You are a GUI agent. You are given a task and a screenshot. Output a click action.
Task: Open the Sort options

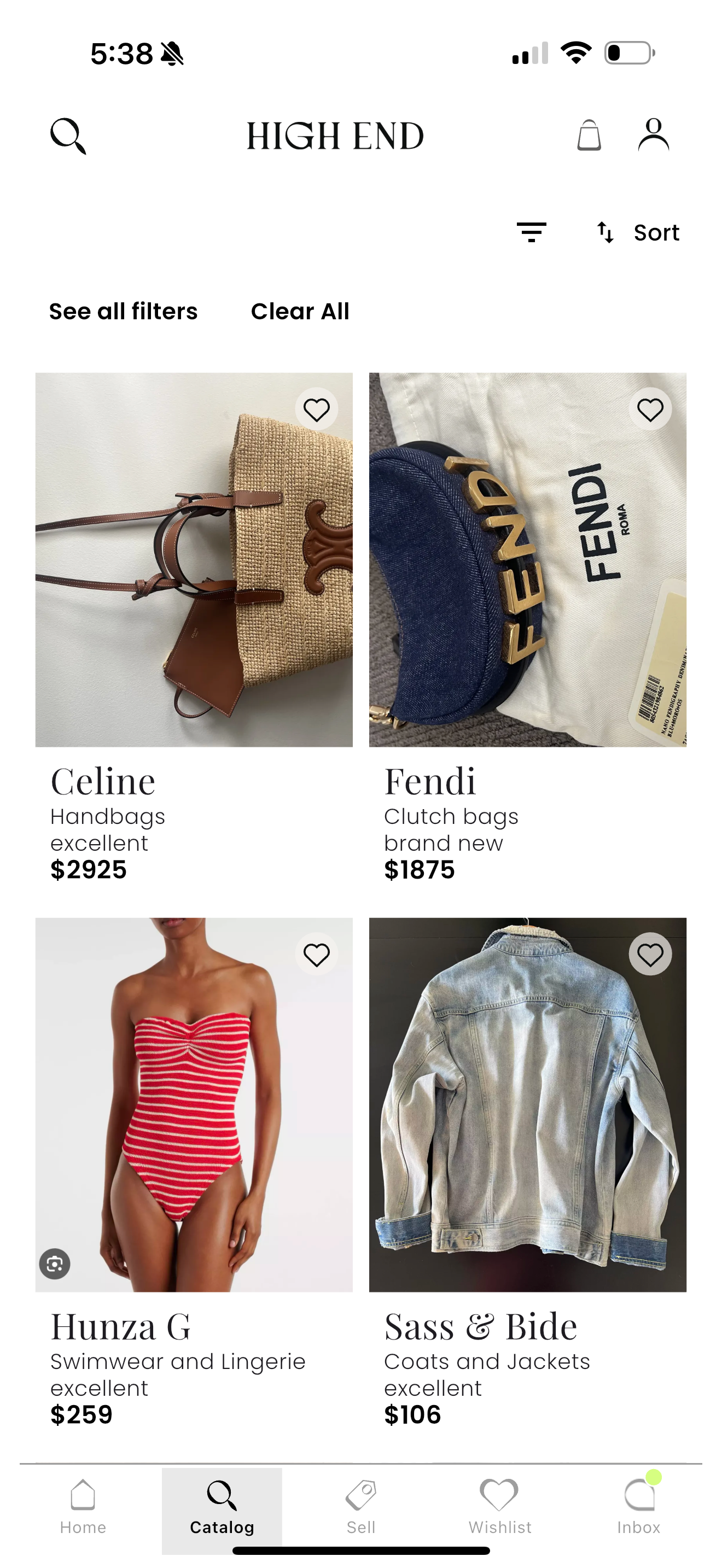(x=637, y=232)
